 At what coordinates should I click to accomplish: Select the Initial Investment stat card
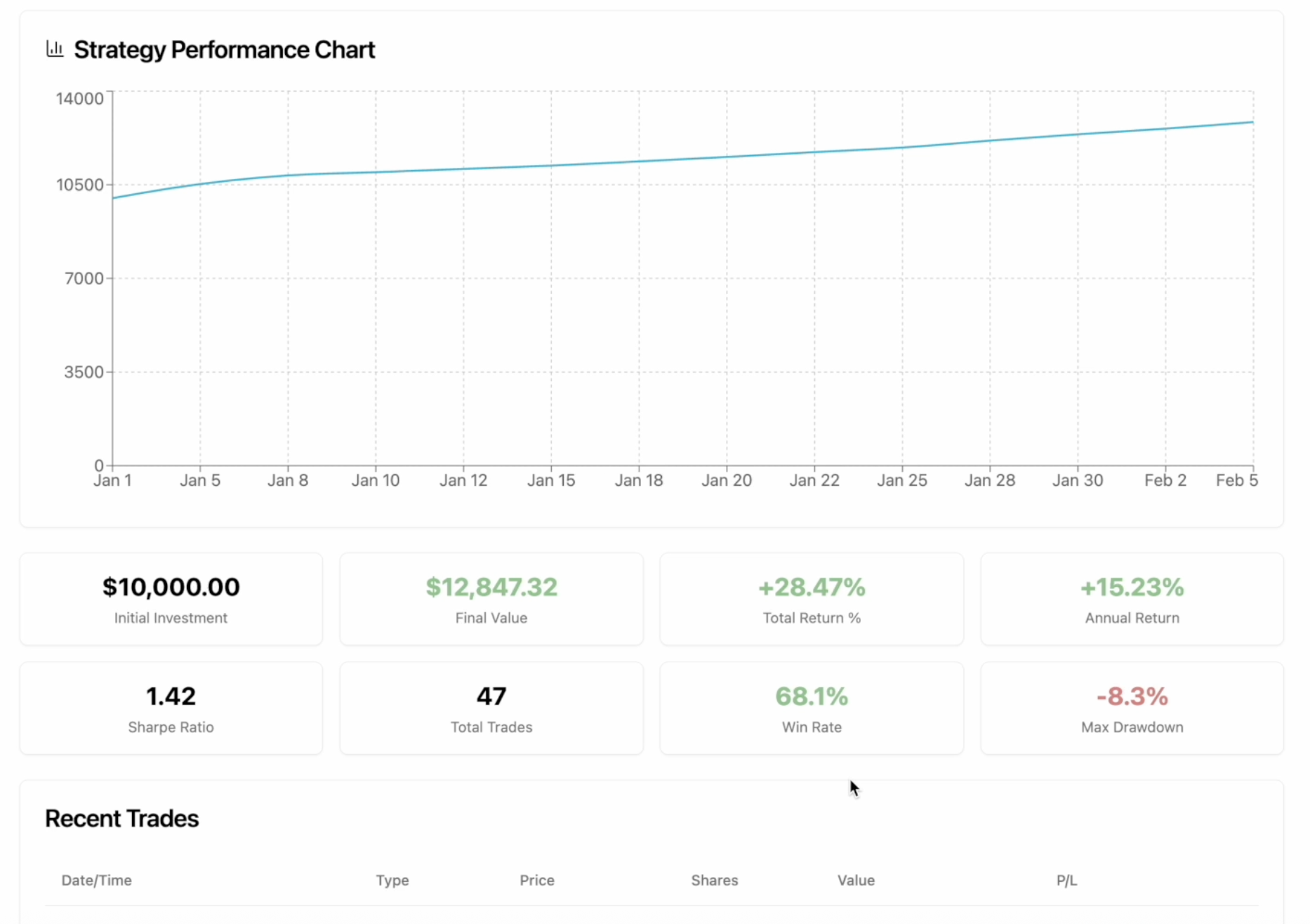point(171,599)
